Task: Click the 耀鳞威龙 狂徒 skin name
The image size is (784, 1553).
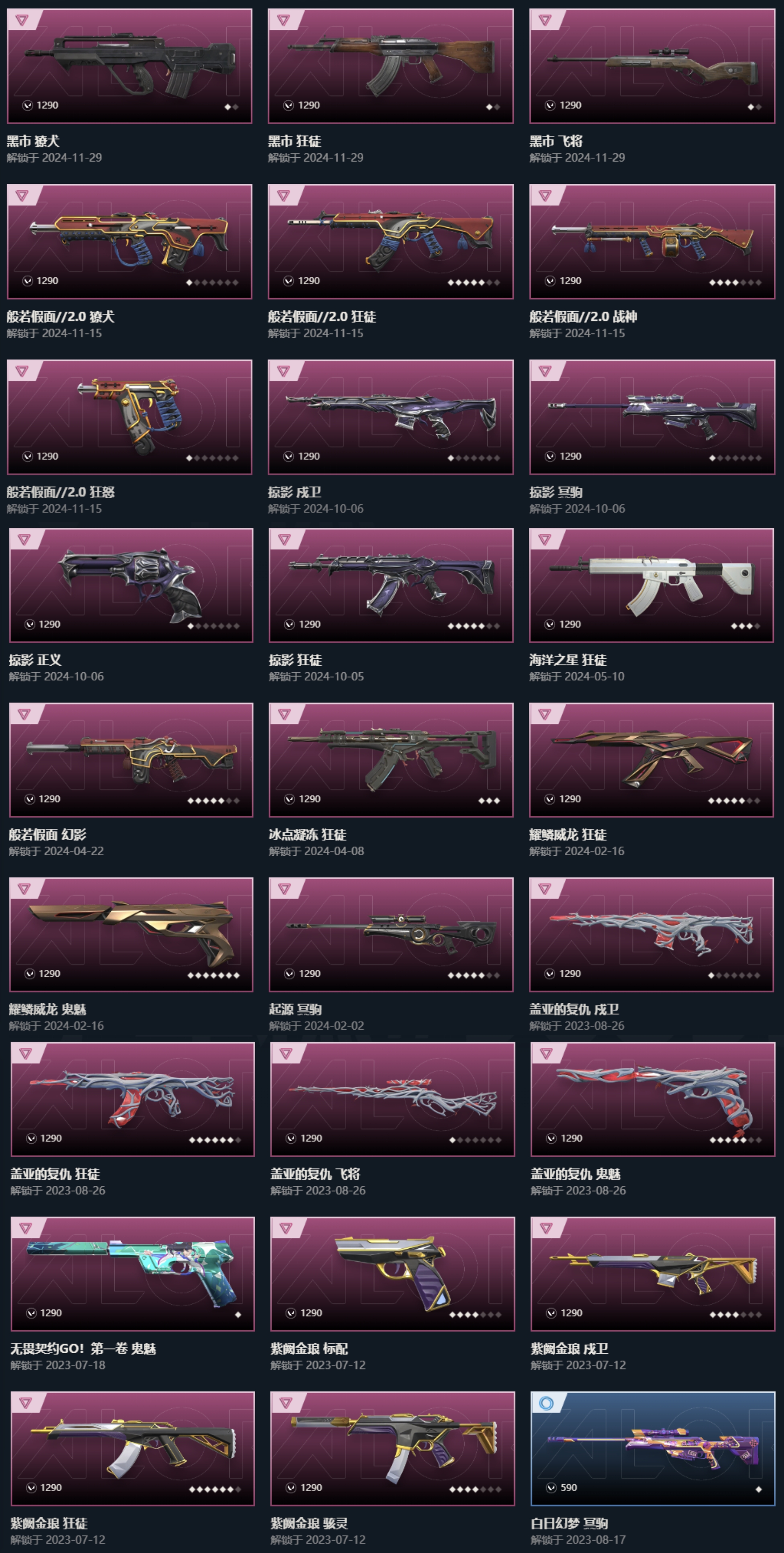Action: pyautogui.click(x=568, y=835)
